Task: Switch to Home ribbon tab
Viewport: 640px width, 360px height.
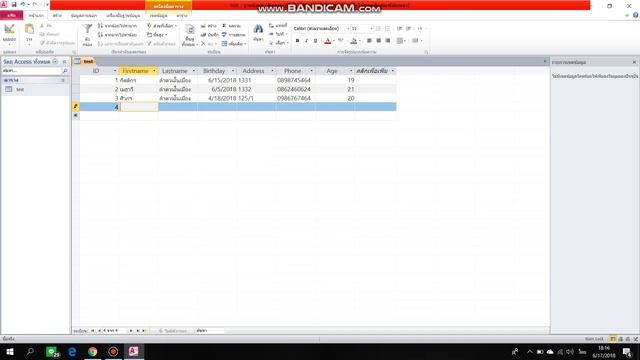Action: [36, 16]
